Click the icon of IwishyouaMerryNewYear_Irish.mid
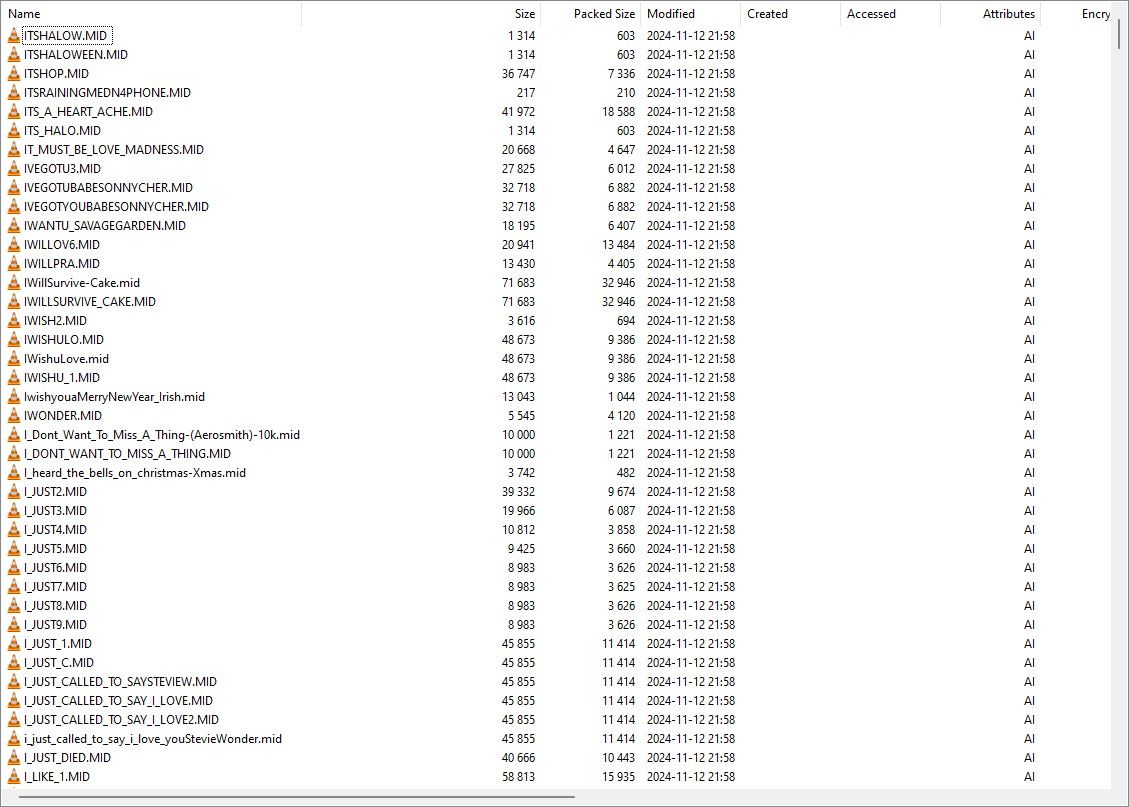 [14, 397]
